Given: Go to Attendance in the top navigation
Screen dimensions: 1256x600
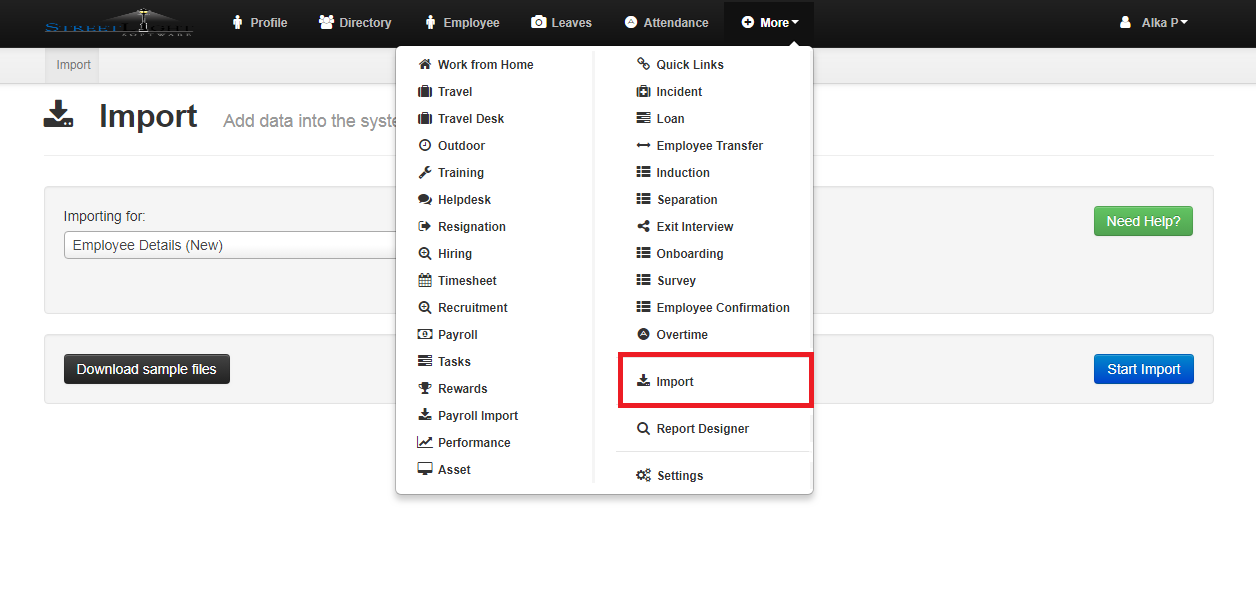Looking at the screenshot, I should [x=666, y=23].
